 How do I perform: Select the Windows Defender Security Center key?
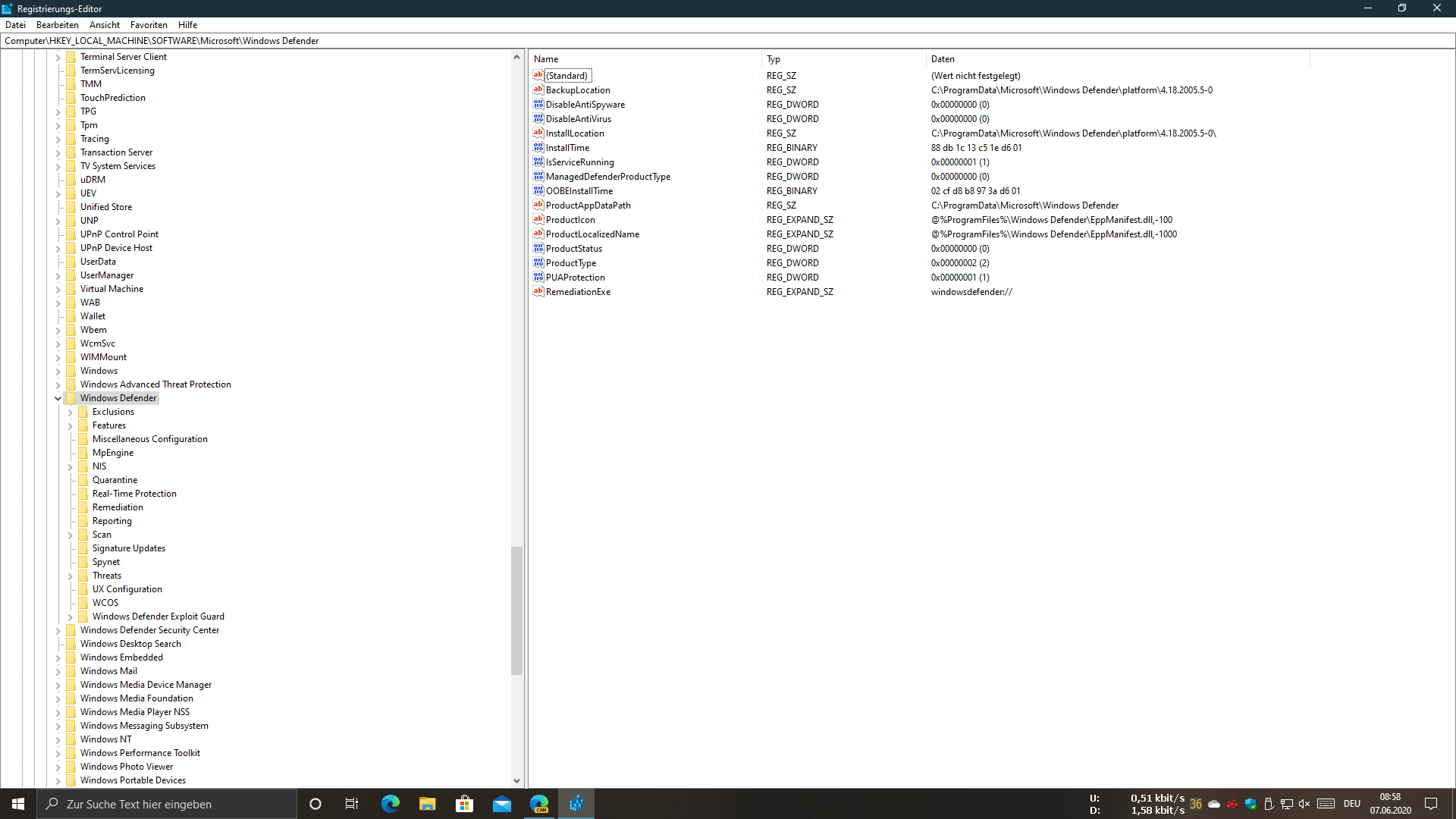pos(149,630)
